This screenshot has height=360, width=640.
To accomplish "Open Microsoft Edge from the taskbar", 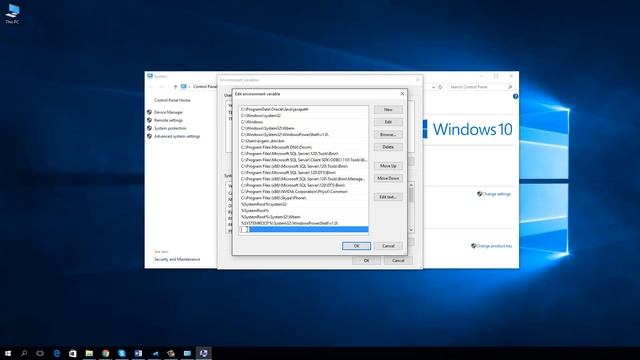I will 57,353.
